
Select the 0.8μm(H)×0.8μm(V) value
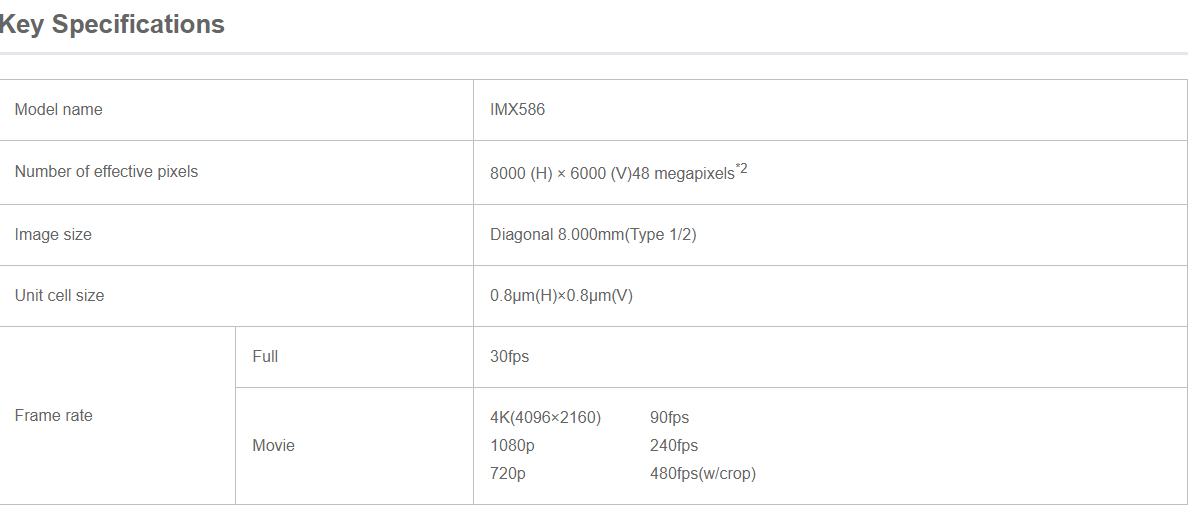(x=561, y=296)
